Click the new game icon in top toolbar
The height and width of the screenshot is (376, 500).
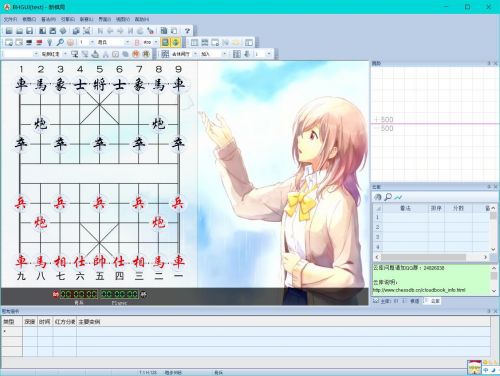[9, 31]
